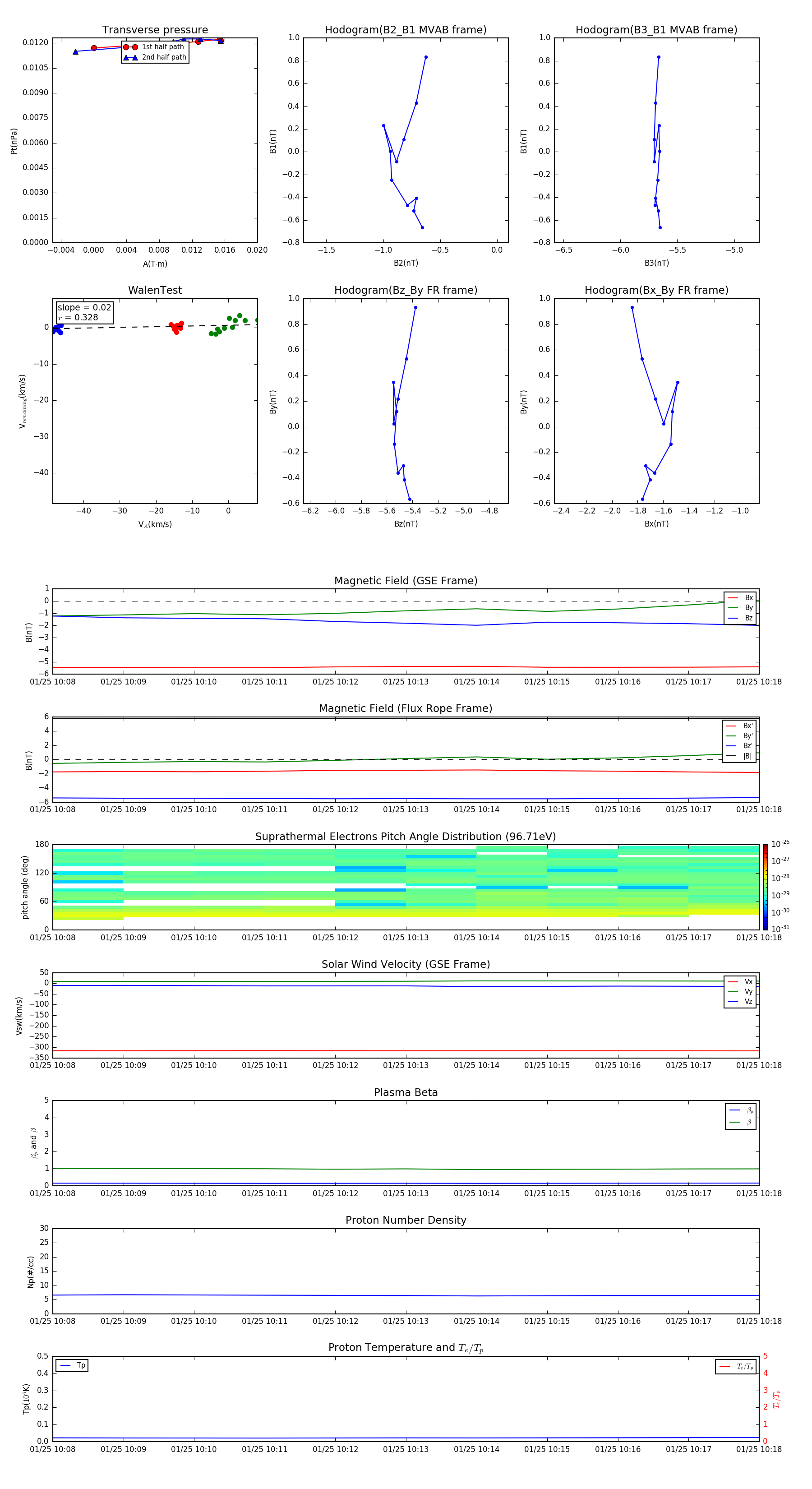
Task: Click the 'Magnetic Field (GSE Frame)' title
Action: pyautogui.click(x=406, y=581)
